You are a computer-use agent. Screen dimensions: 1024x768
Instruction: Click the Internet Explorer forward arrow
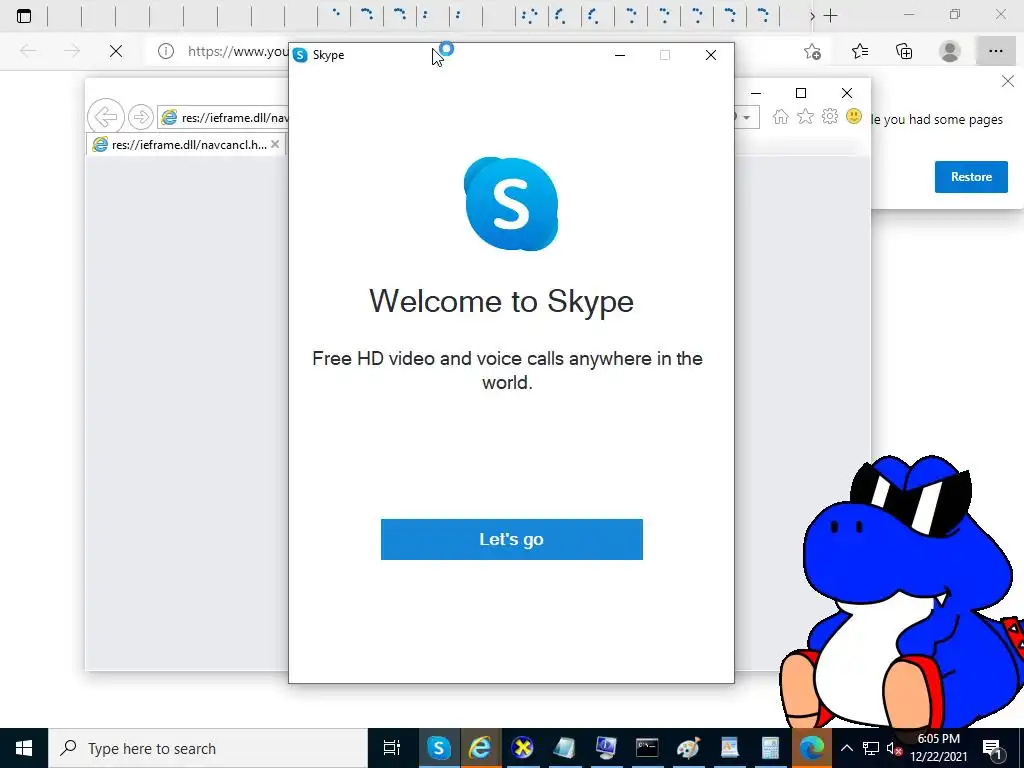point(140,117)
